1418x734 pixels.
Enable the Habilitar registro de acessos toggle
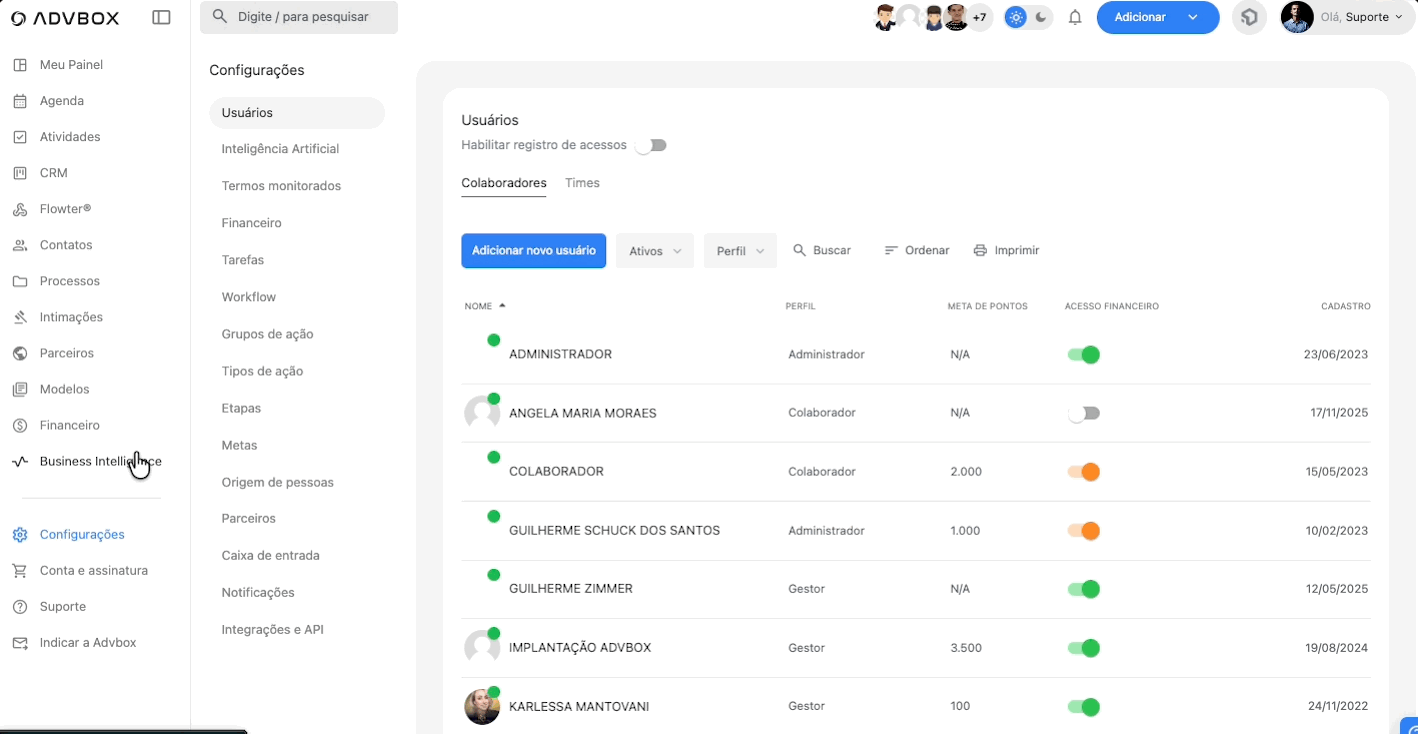651,145
